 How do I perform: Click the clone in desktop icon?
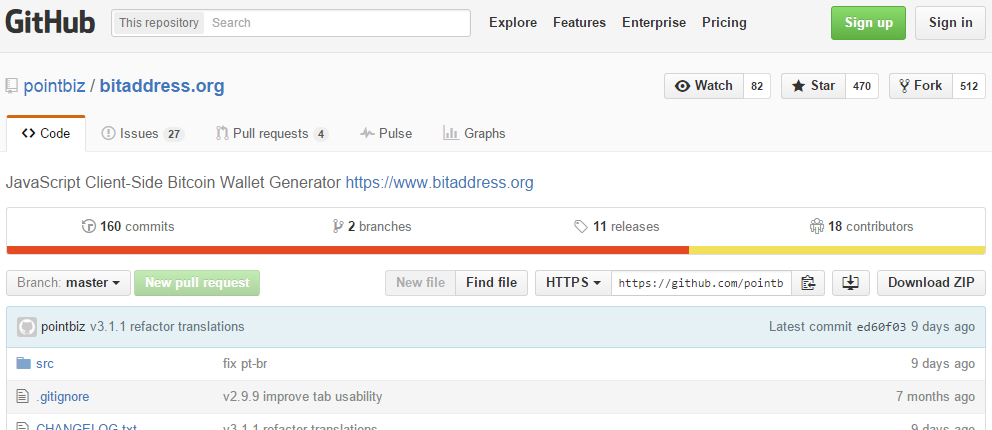[850, 283]
